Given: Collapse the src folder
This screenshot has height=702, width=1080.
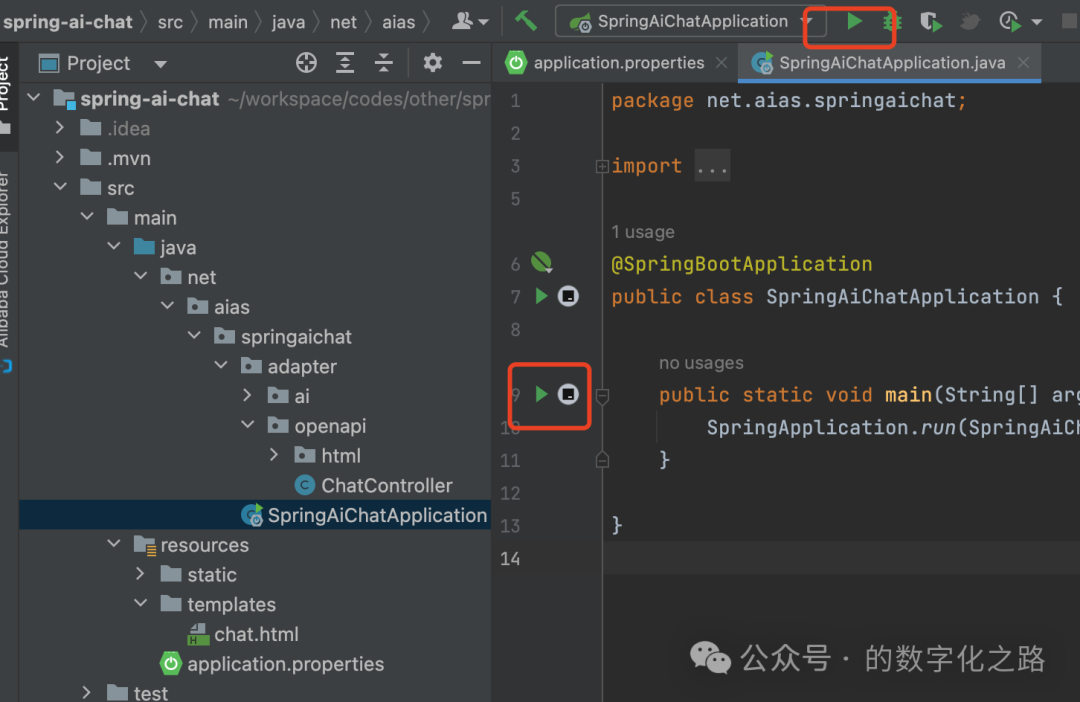Looking at the screenshot, I should (60, 187).
